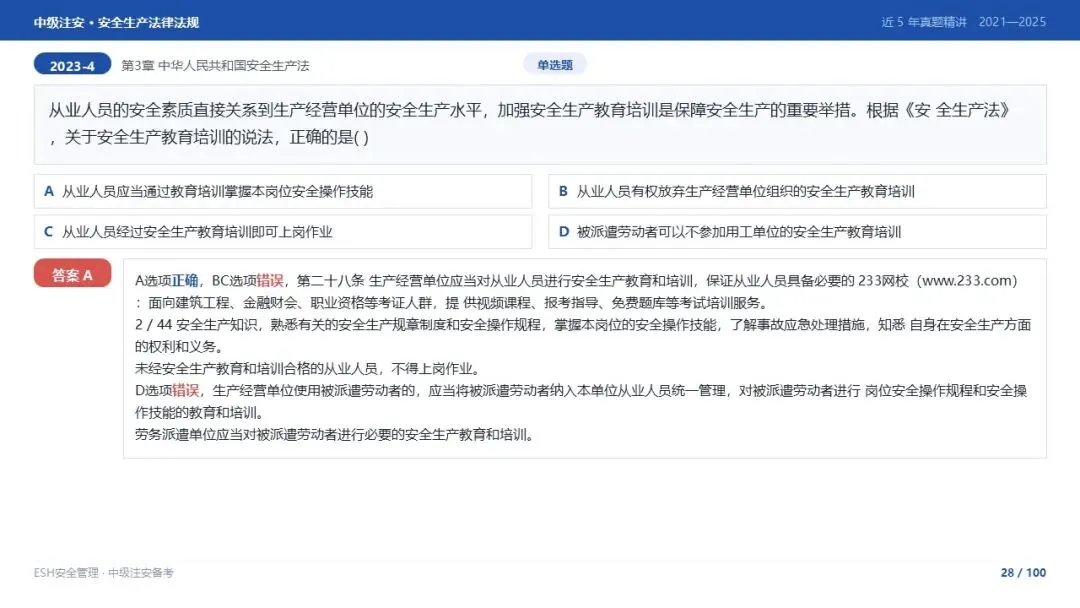The image size is (1080, 608).
Task: Click the header title 中级注安·安全生产法律法规
Action: [116, 23]
